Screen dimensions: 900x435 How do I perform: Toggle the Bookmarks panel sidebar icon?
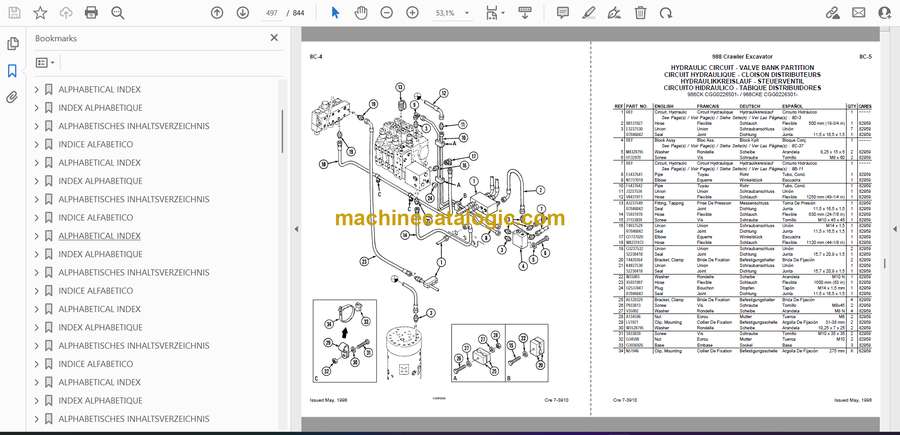tap(12, 71)
